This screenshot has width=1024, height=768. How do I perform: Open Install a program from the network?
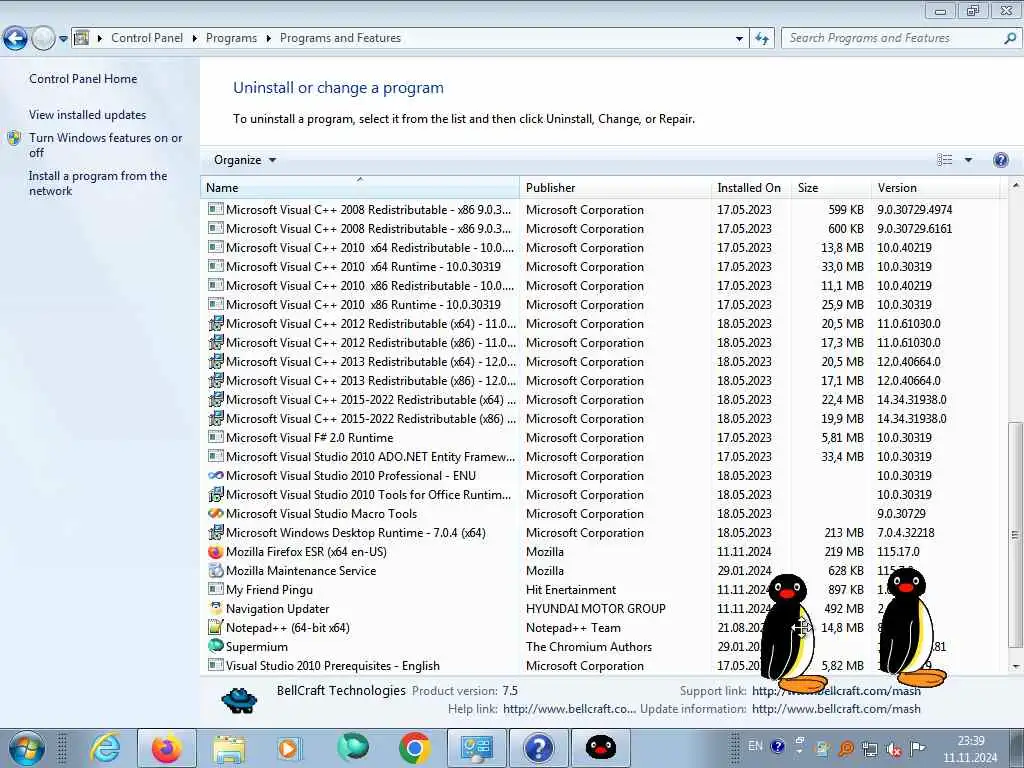click(x=98, y=184)
